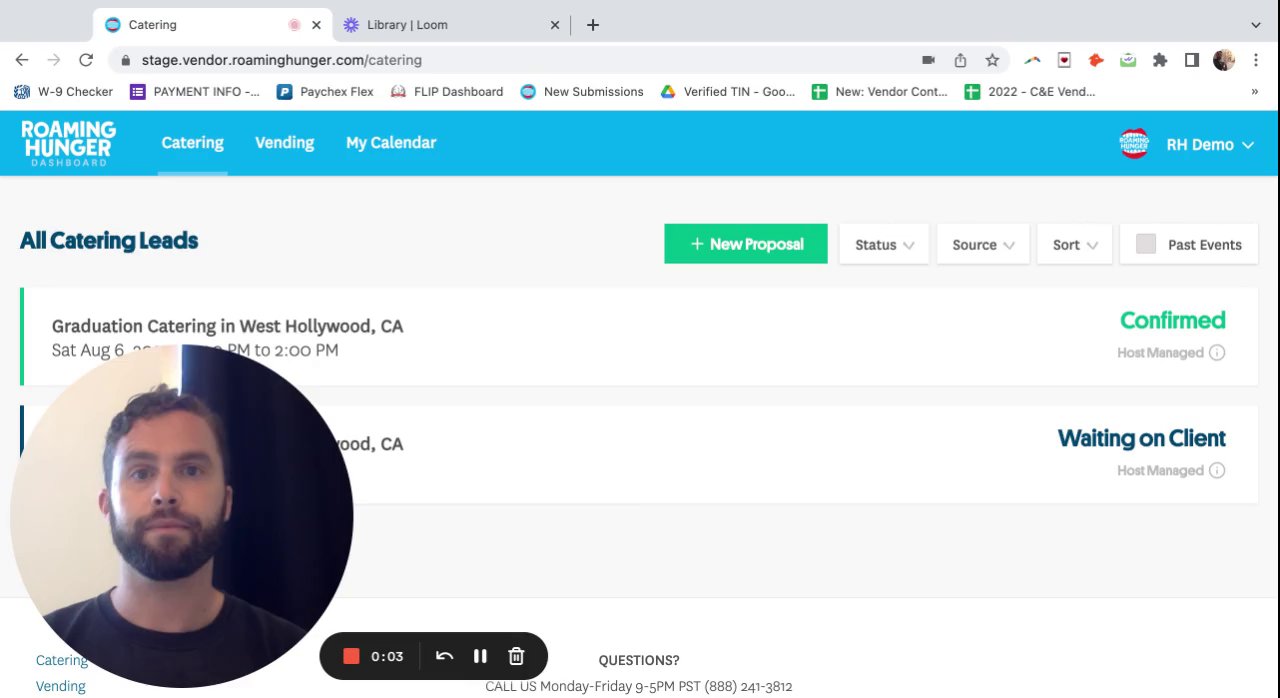Switch to the Vending nav tab
The height and width of the screenshot is (698, 1280).
pos(284,143)
